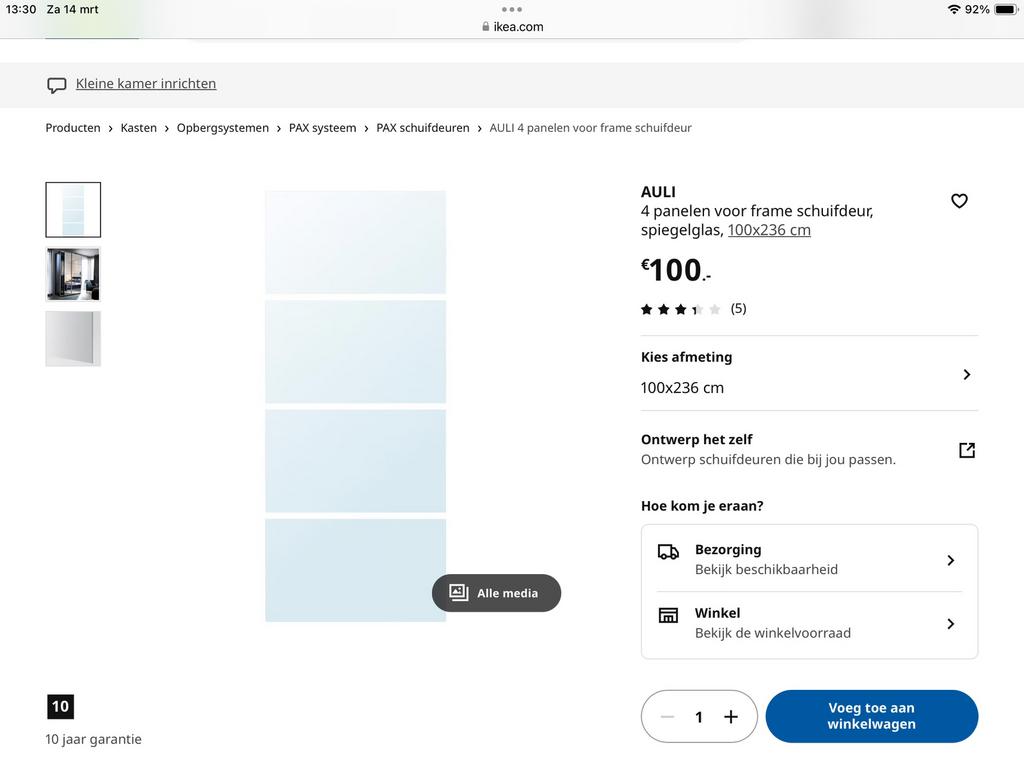The width and height of the screenshot is (1024, 768).
Task: Expand the Kies afmeting size selector
Action: pyautogui.click(x=809, y=374)
